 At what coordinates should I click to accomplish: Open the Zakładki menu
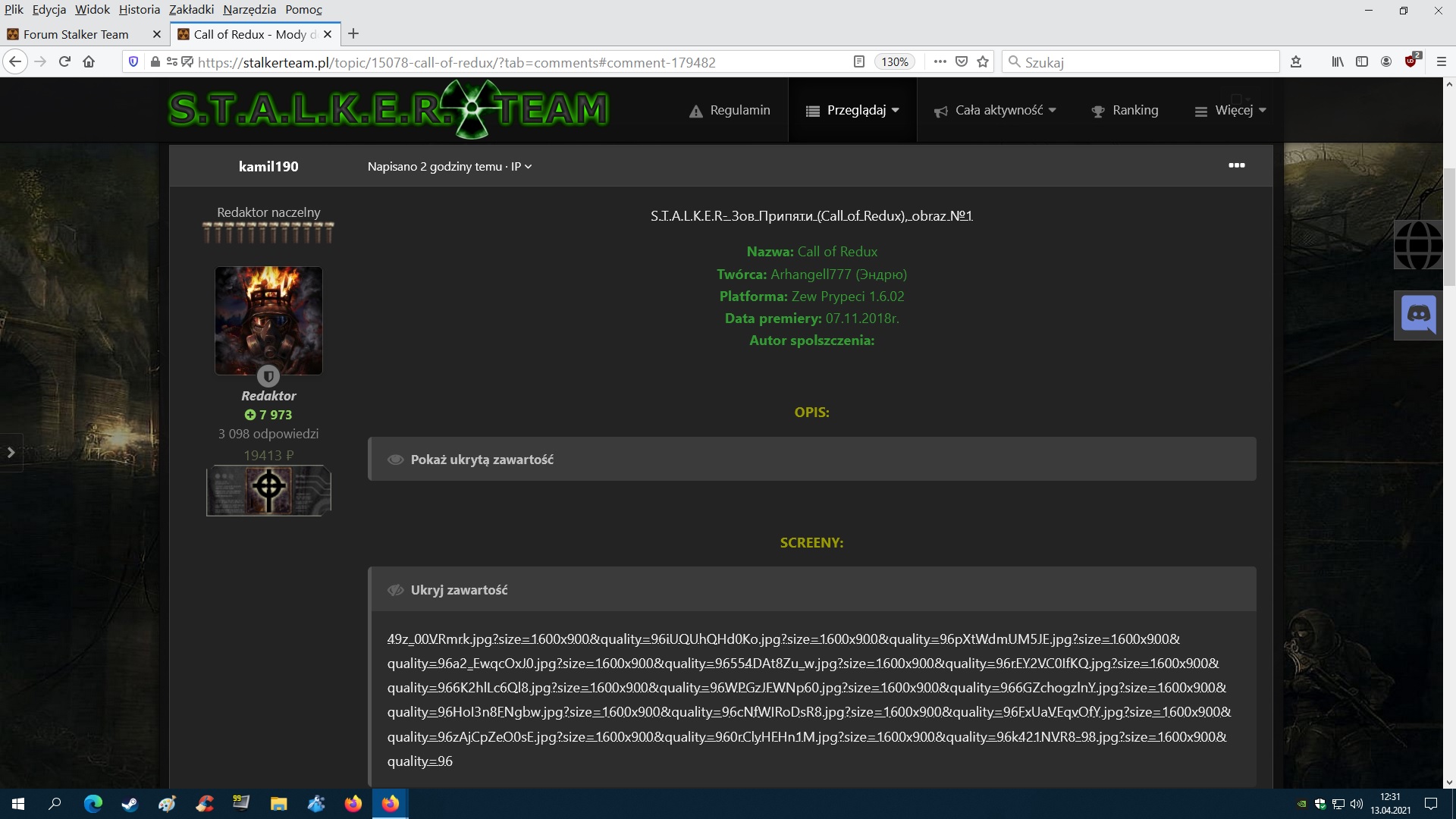[191, 9]
